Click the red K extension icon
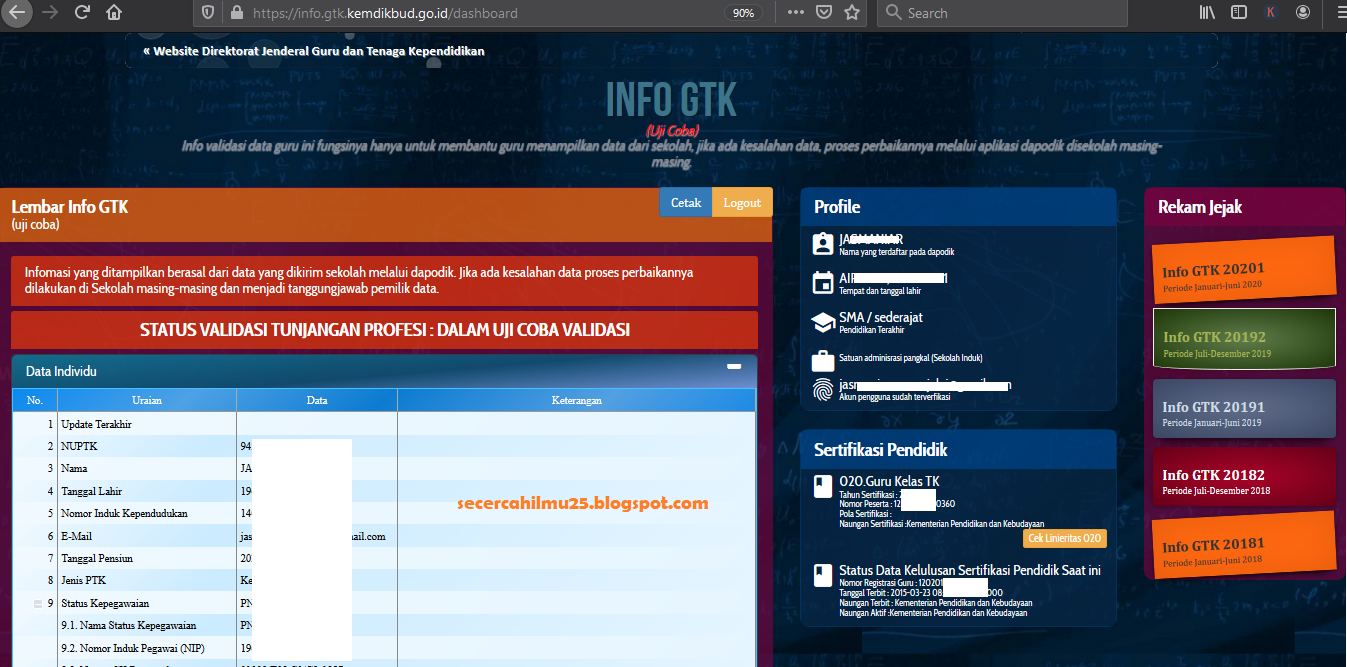 (1270, 13)
